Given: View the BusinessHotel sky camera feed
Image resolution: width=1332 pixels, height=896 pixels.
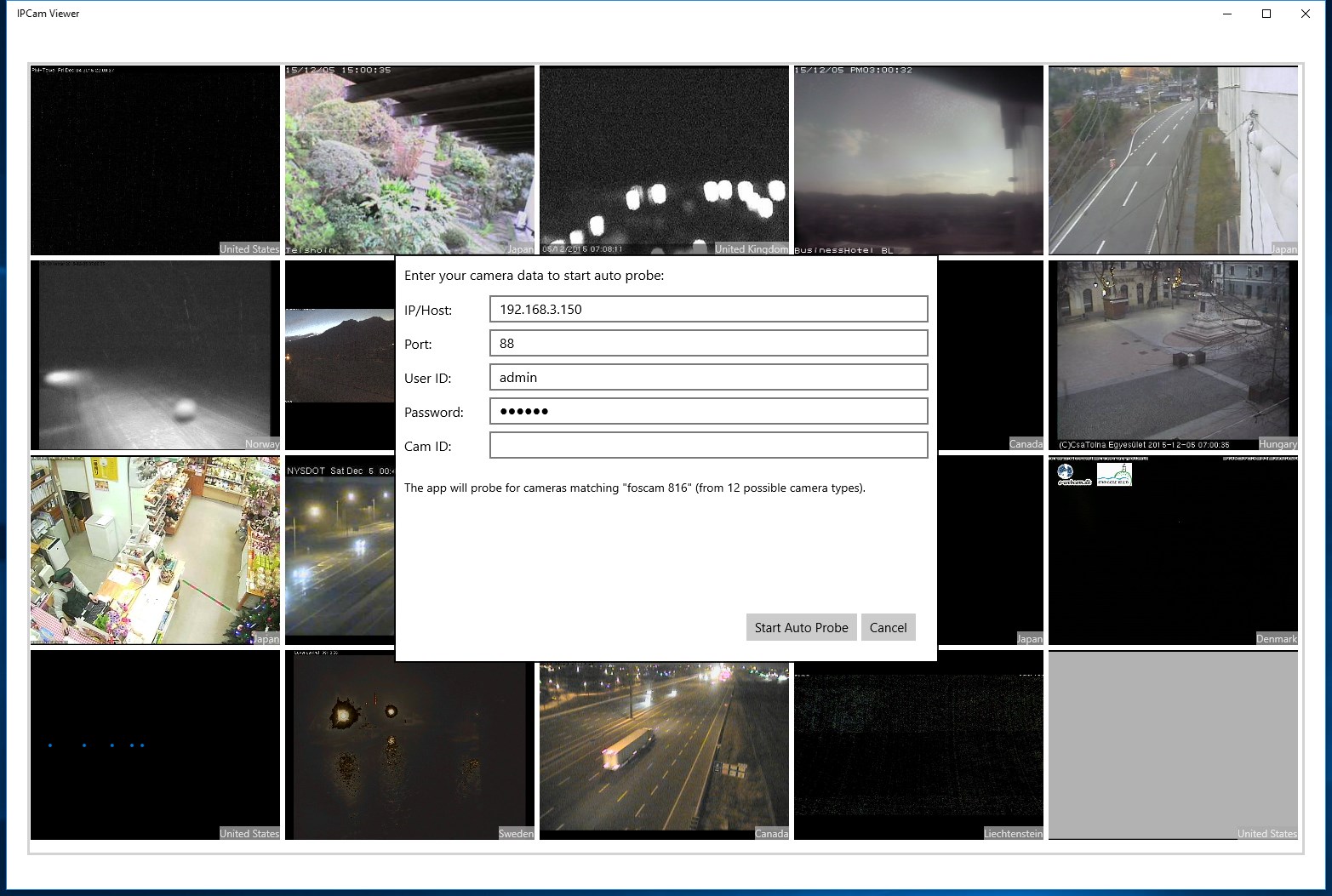Looking at the screenshot, I should click(918, 160).
